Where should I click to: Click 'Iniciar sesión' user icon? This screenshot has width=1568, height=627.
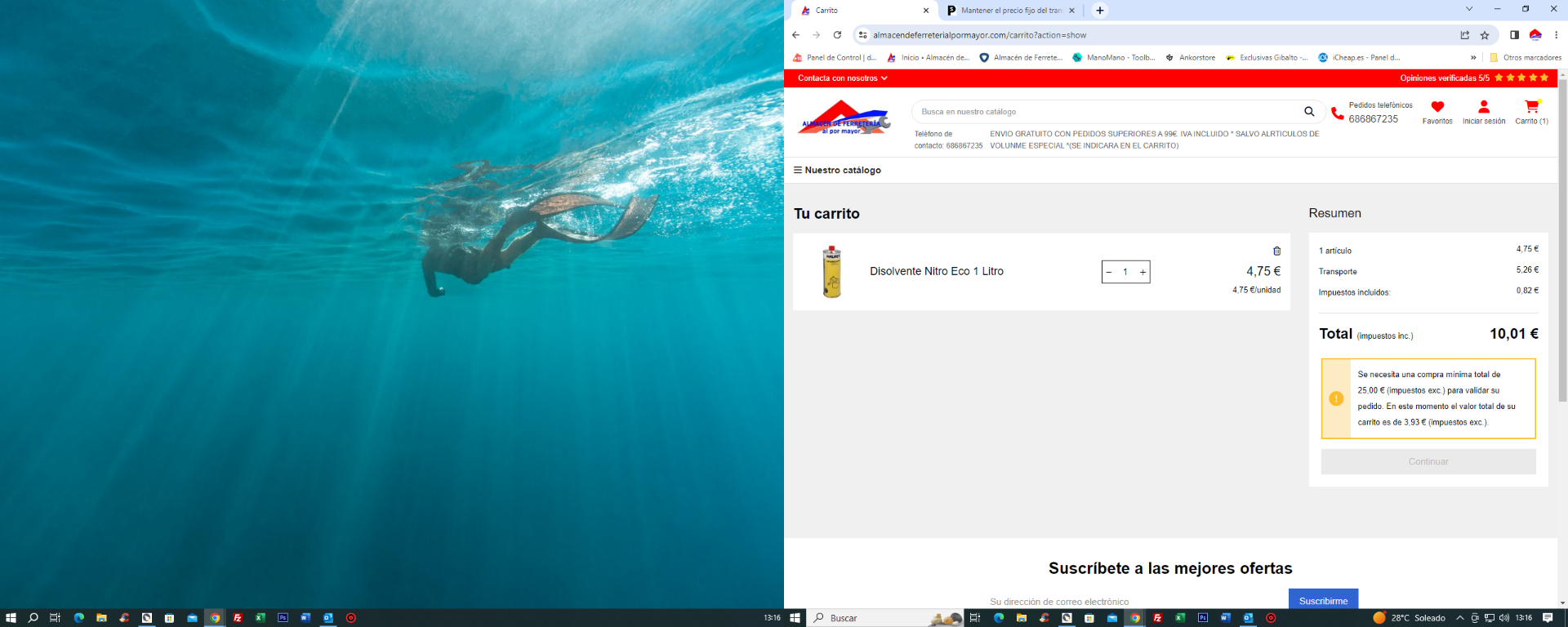[x=1484, y=112]
